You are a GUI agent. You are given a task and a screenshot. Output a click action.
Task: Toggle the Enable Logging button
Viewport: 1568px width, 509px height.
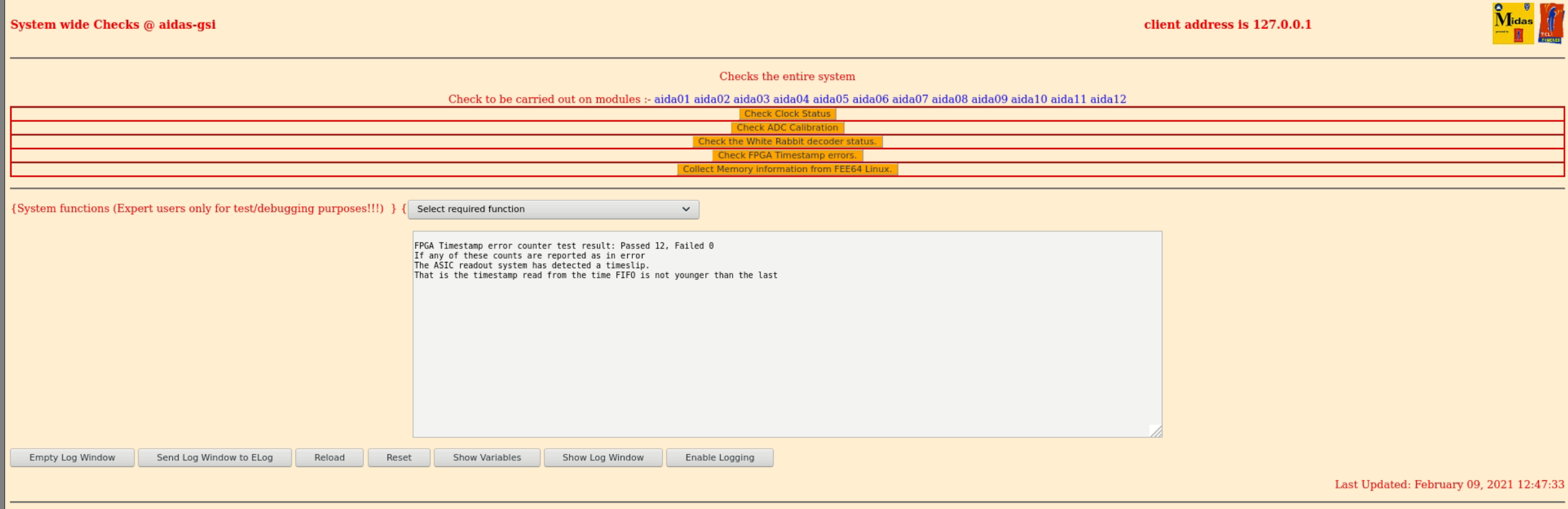coord(719,458)
